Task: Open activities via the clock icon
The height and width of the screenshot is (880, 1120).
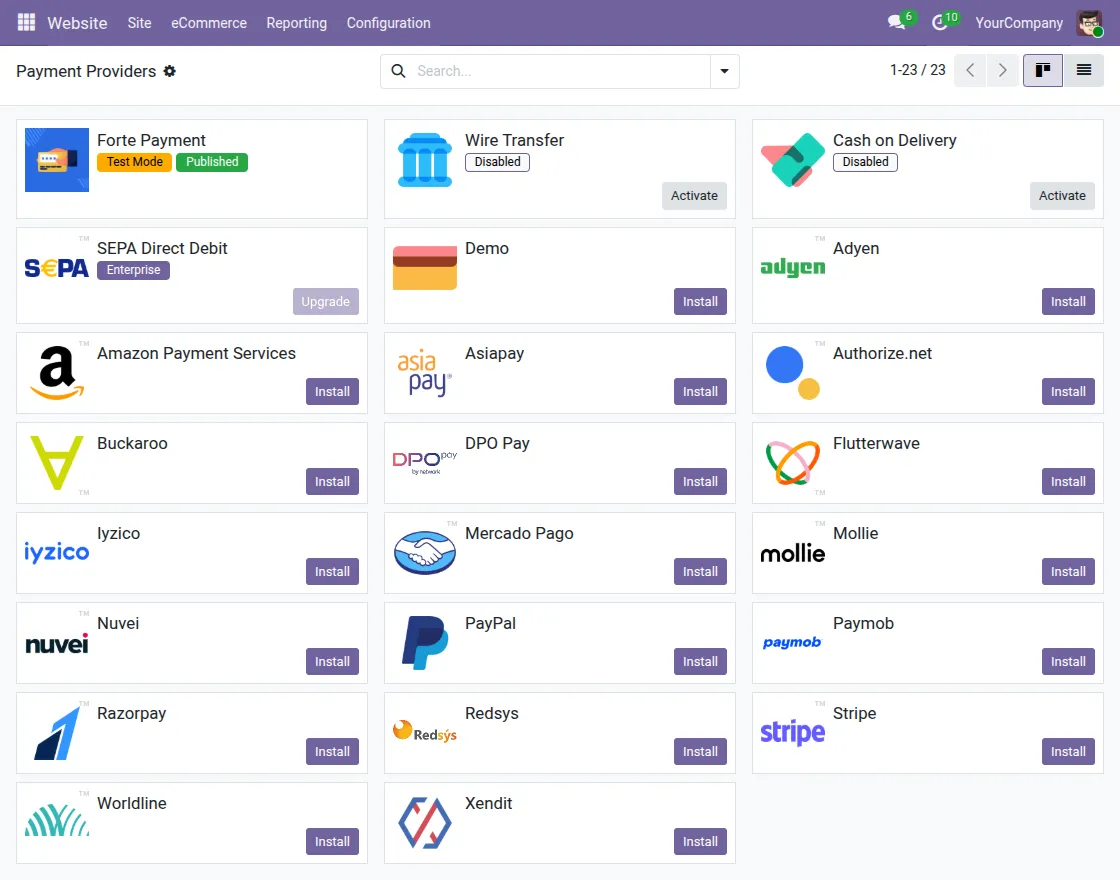Action: tap(938, 22)
